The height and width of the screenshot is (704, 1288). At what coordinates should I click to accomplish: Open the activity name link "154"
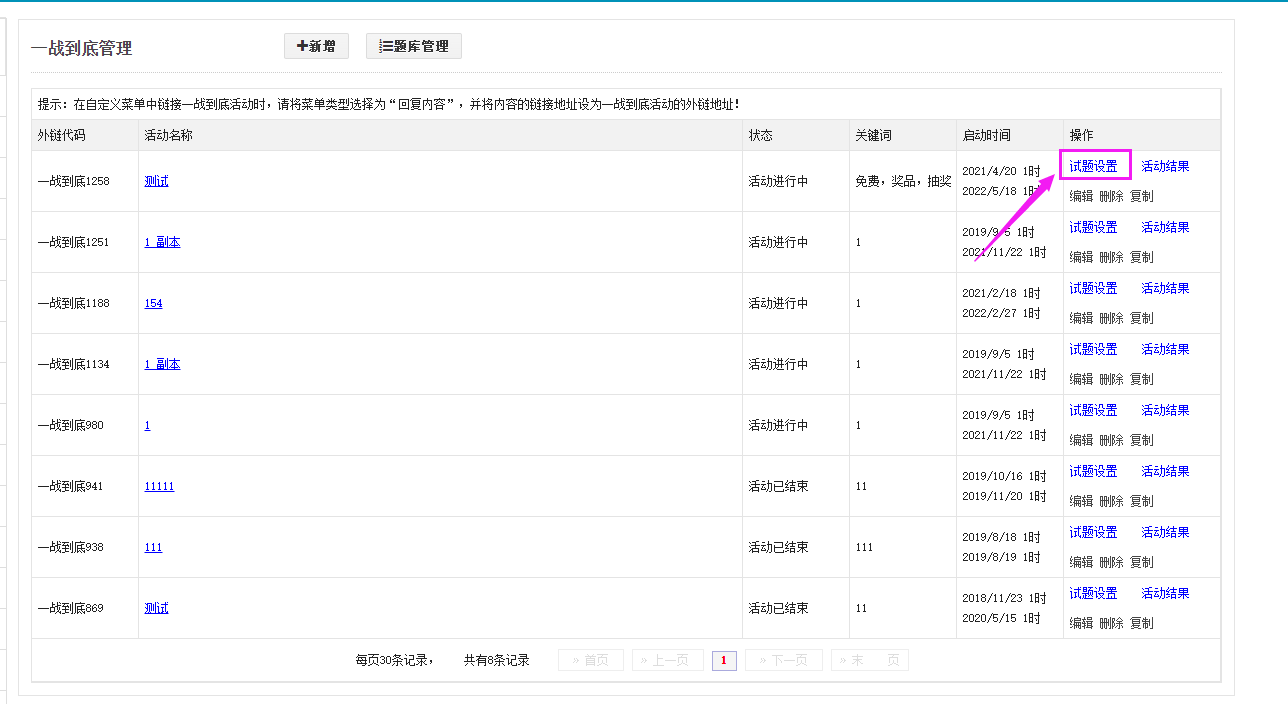pyautogui.click(x=153, y=303)
